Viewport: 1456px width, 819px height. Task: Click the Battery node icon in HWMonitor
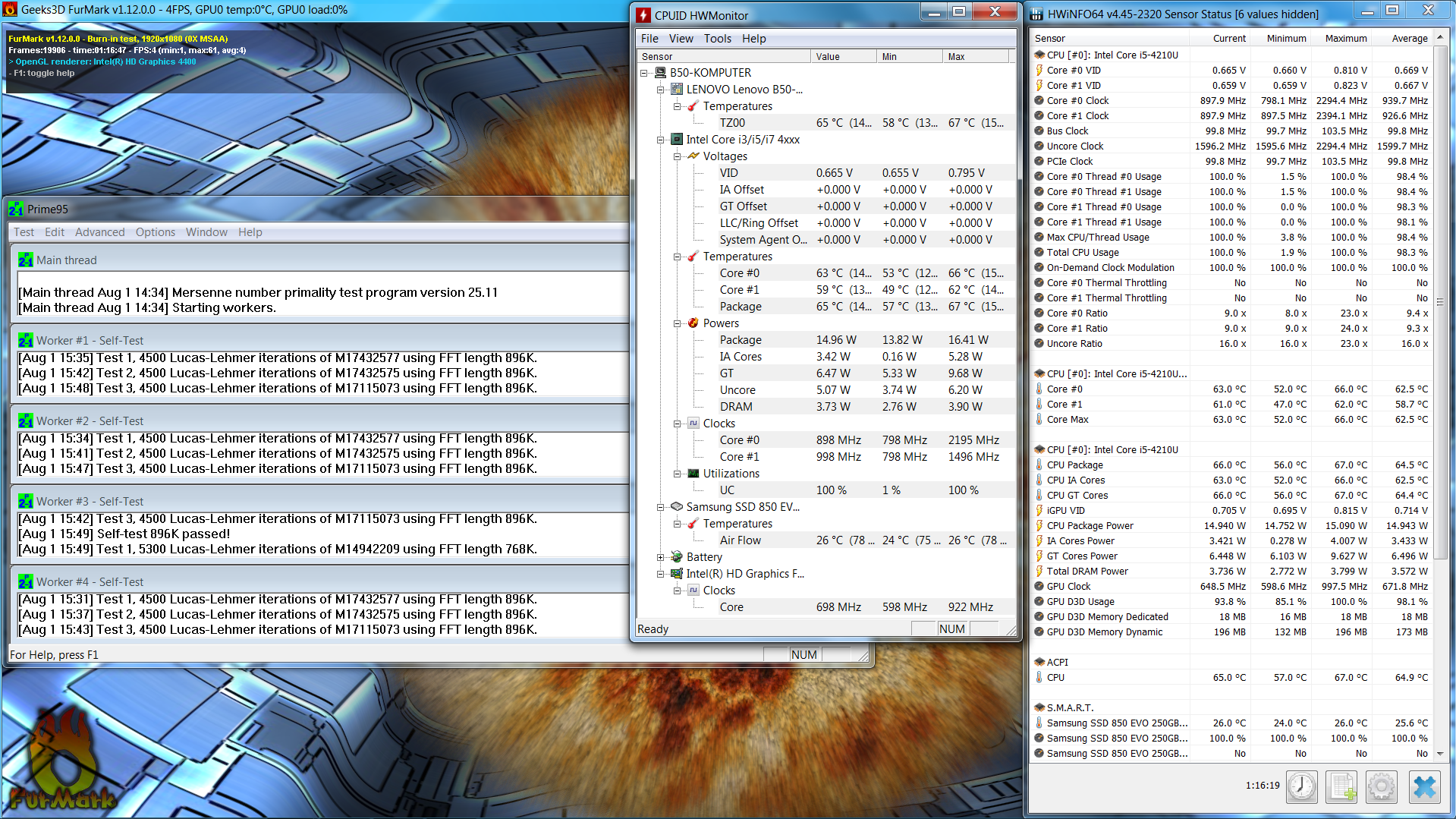tap(677, 557)
